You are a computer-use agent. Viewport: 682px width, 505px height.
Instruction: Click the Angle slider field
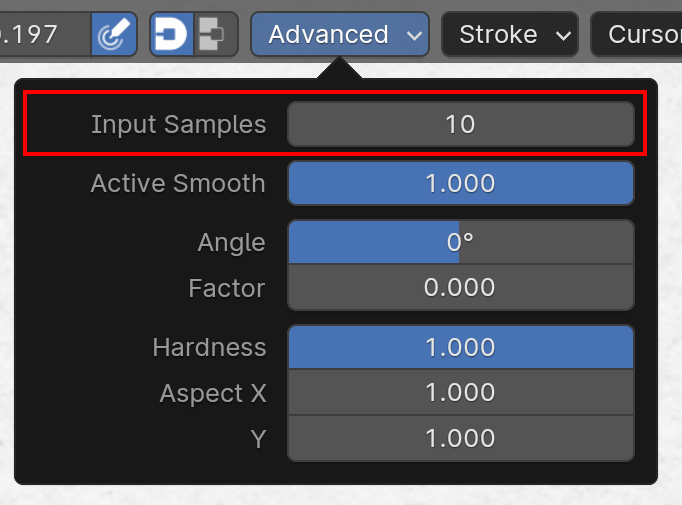(x=461, y=243)
